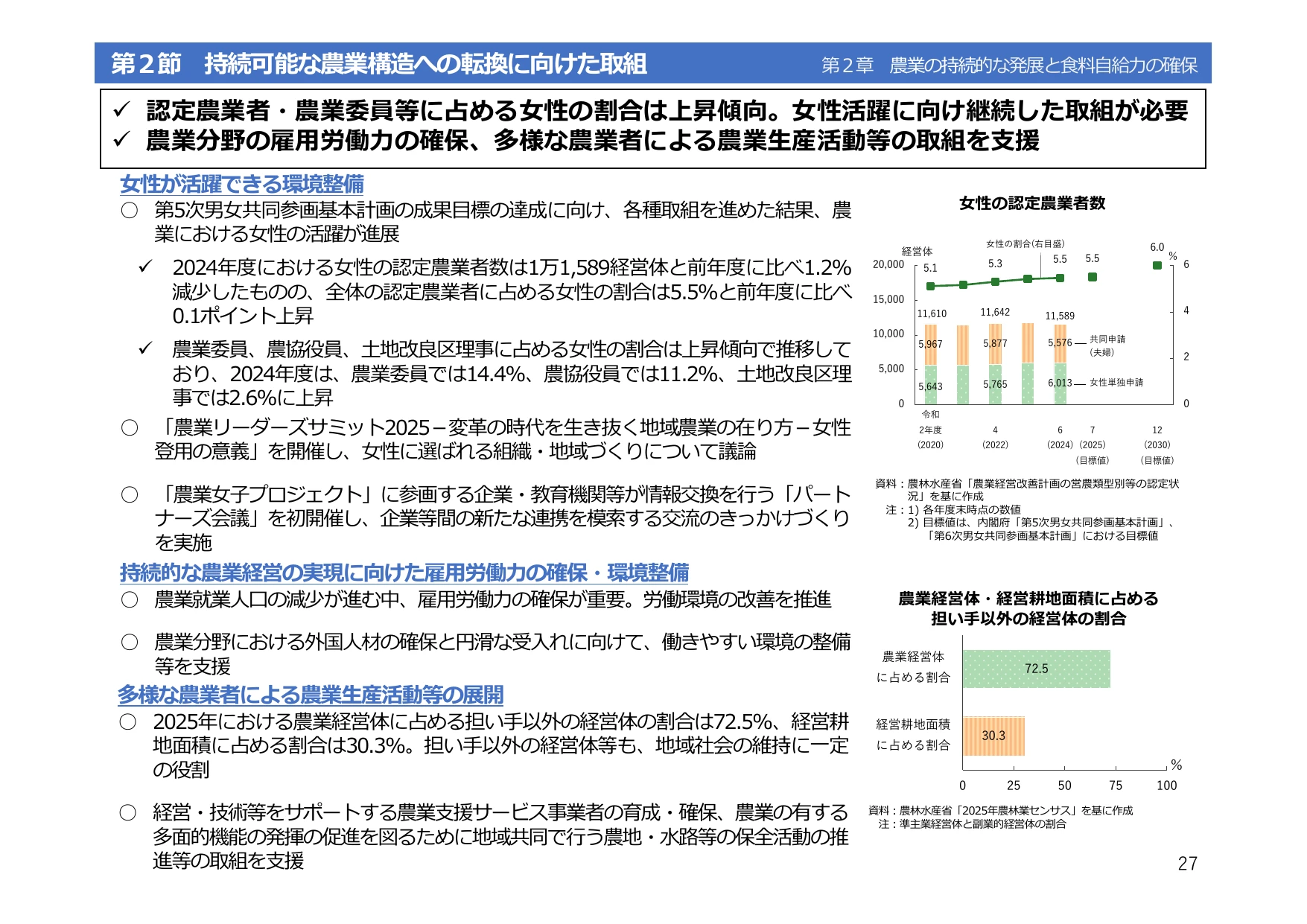Click the 5.3 data point for 2022
1307x924 pixels.
click(x=995, y=281)
